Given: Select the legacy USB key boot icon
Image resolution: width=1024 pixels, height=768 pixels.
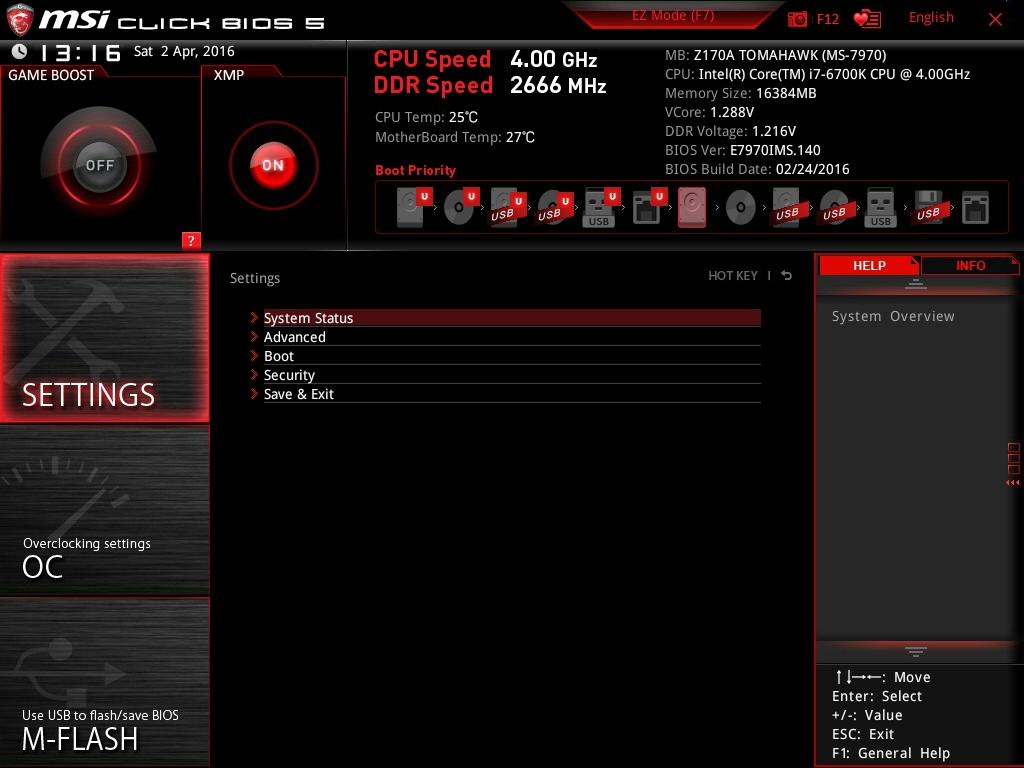Looking at the screenshot, I should pyautogui.click(x=880, y=208).
